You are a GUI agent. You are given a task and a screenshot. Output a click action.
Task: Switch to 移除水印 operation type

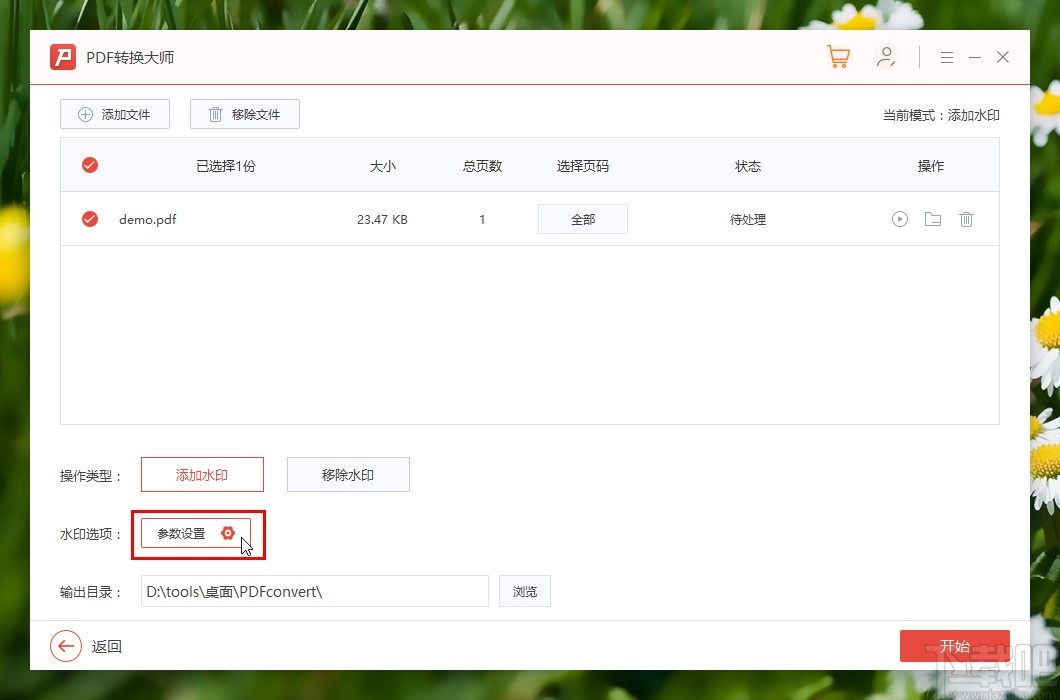(x=348, y=475)
